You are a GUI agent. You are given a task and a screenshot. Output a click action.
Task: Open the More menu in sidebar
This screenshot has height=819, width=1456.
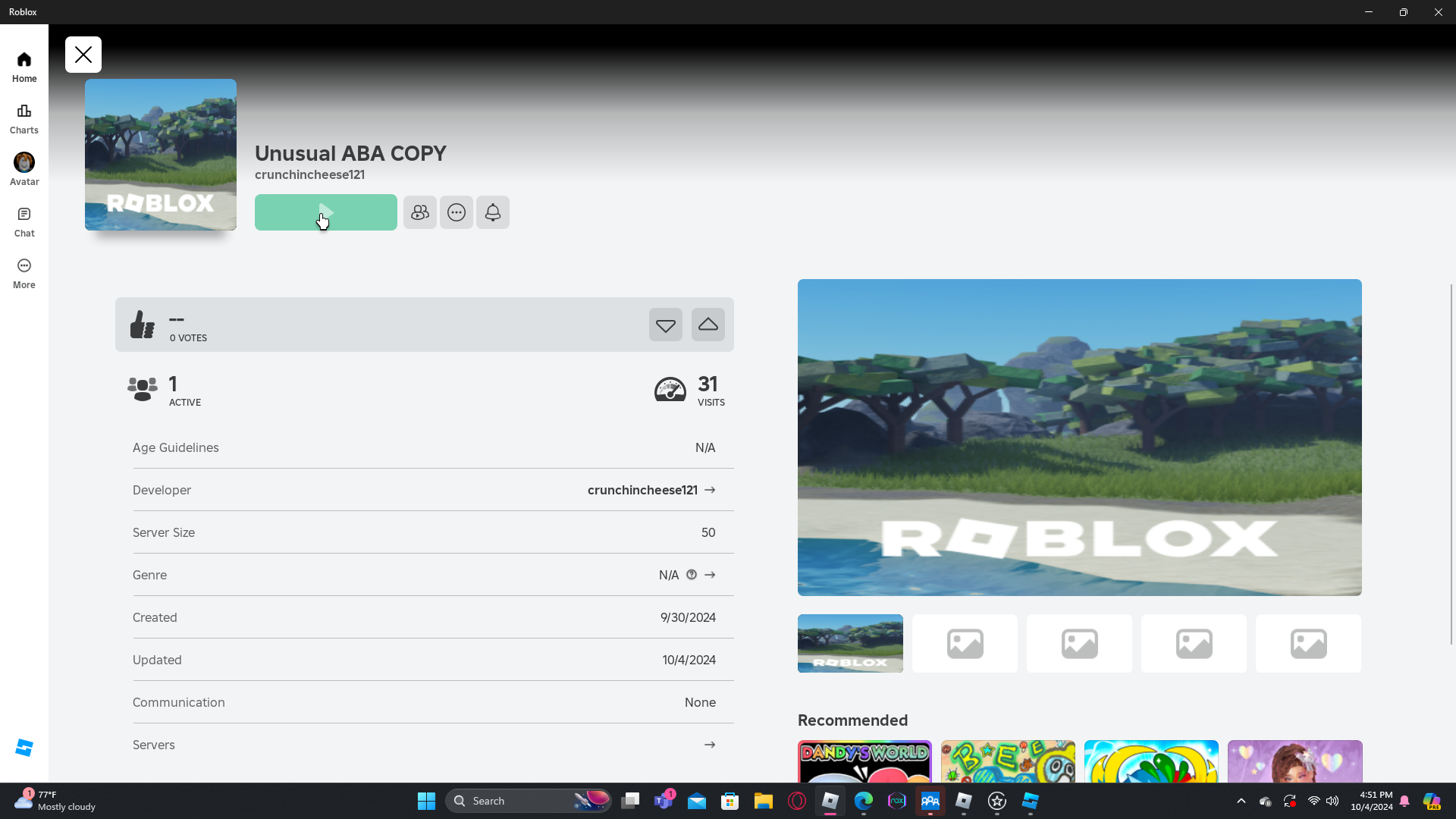click(24, 274)
